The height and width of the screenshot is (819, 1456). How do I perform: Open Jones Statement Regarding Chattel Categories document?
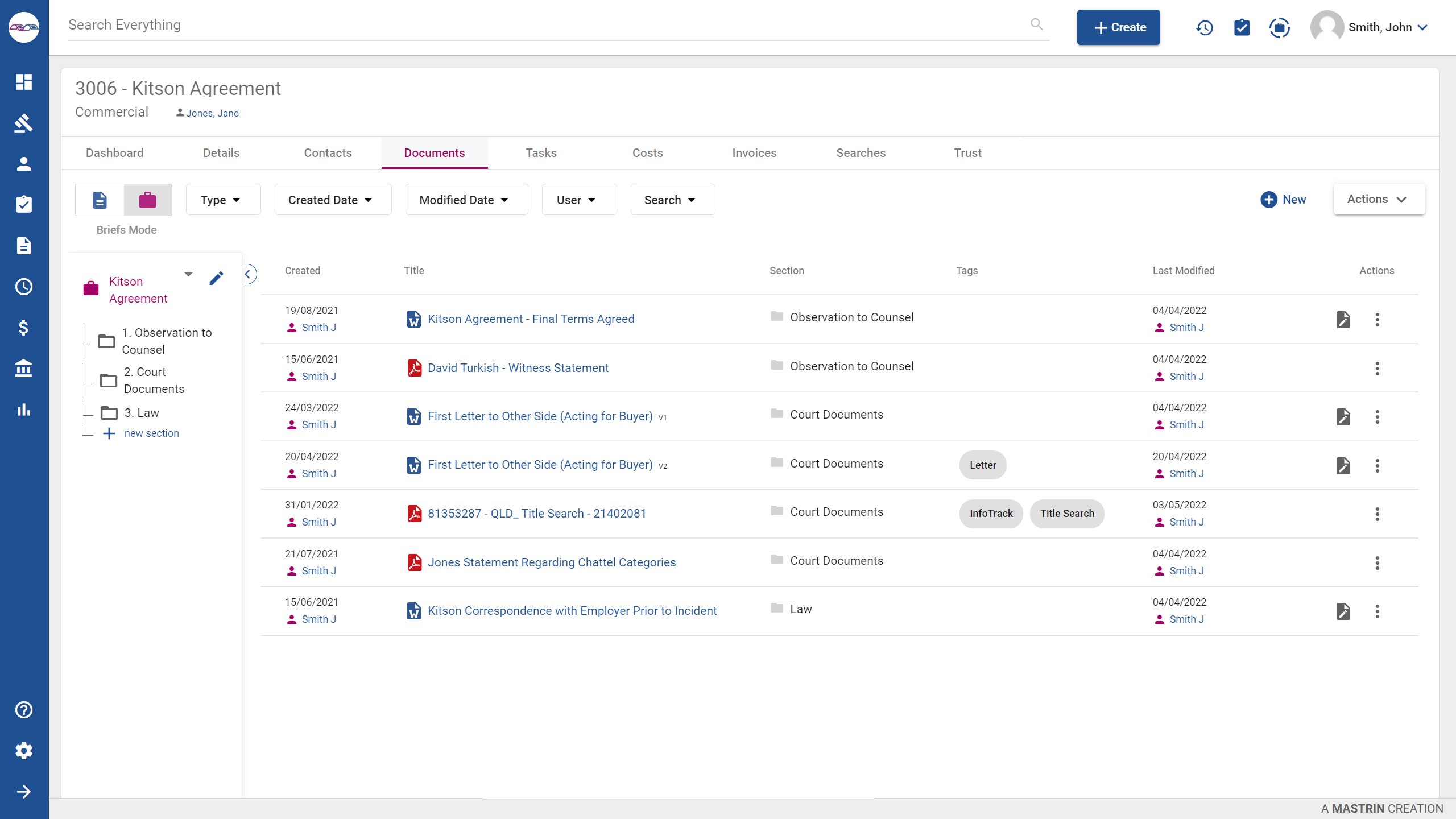[551, 562]
